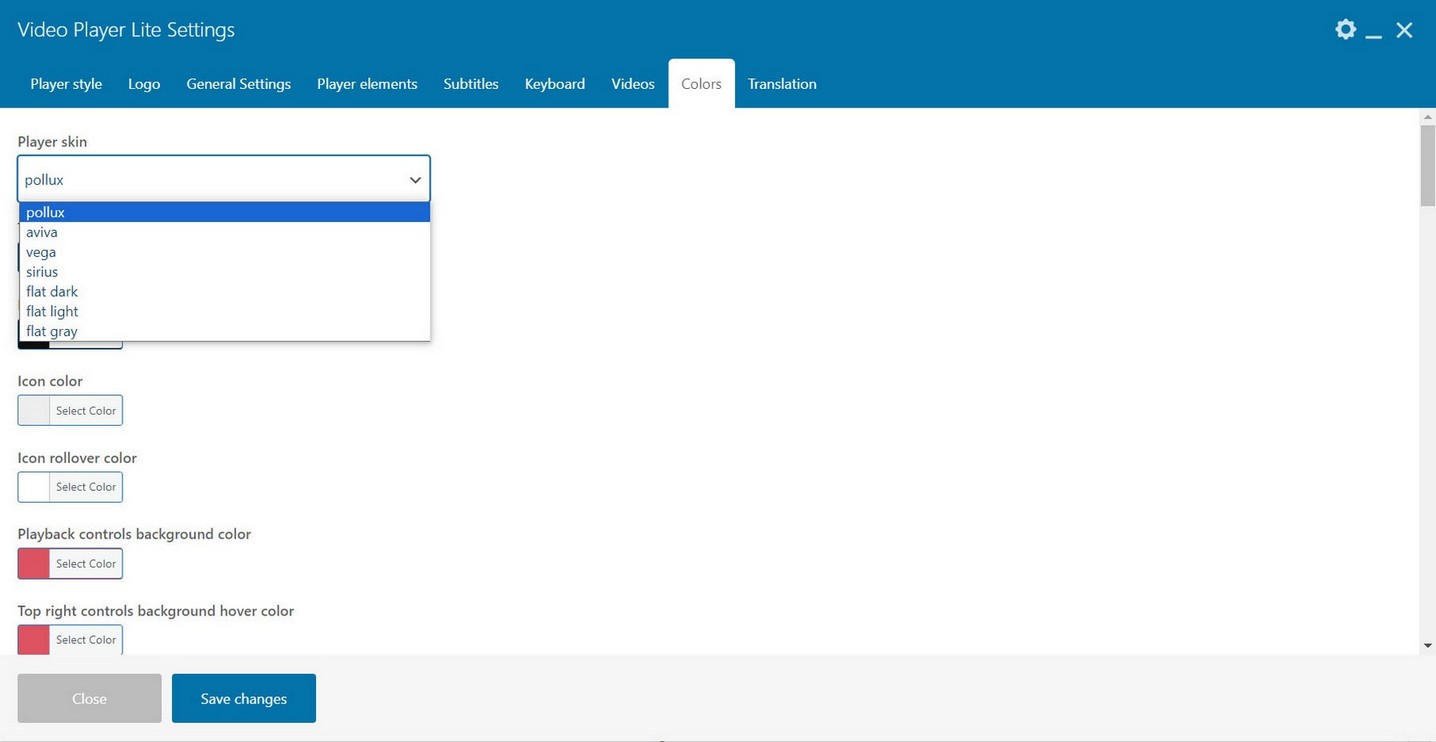Switch to the Player style tab

66,84
